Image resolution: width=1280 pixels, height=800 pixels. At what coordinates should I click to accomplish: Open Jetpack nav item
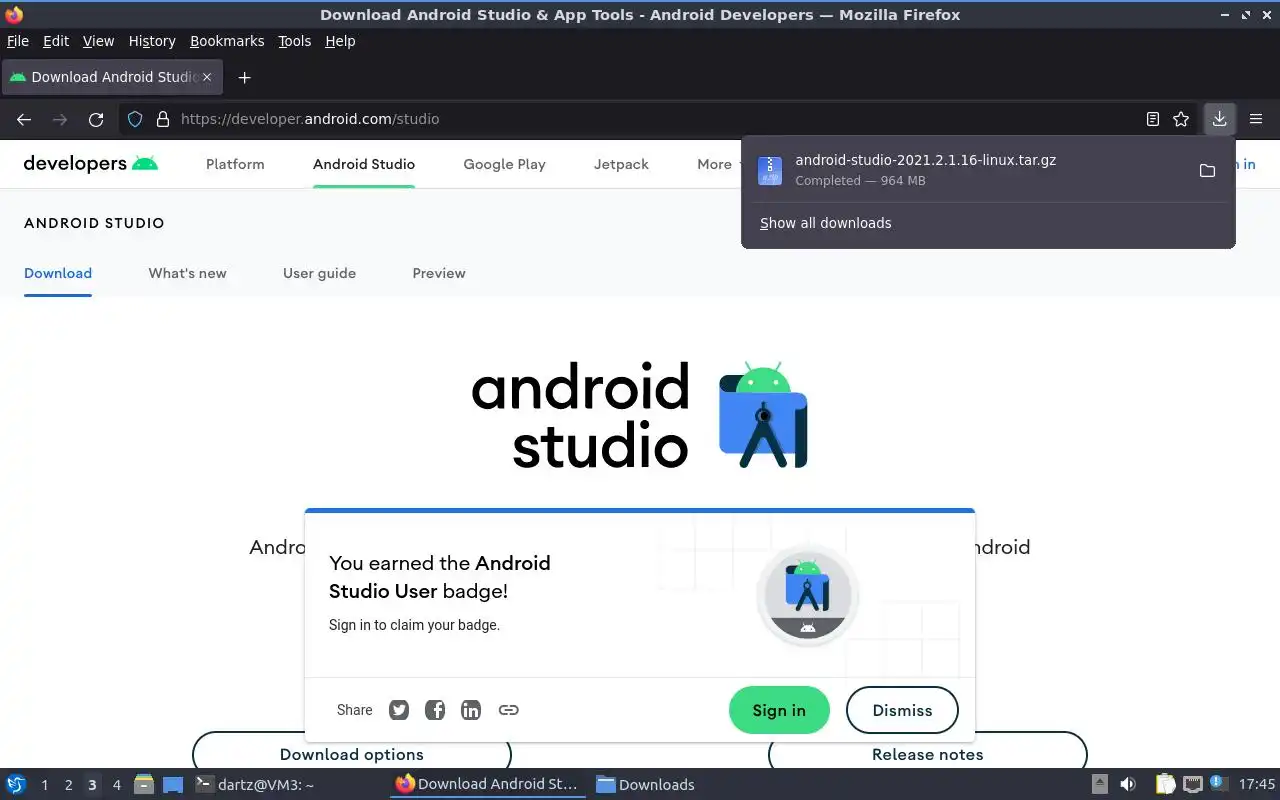coord(621,164)
